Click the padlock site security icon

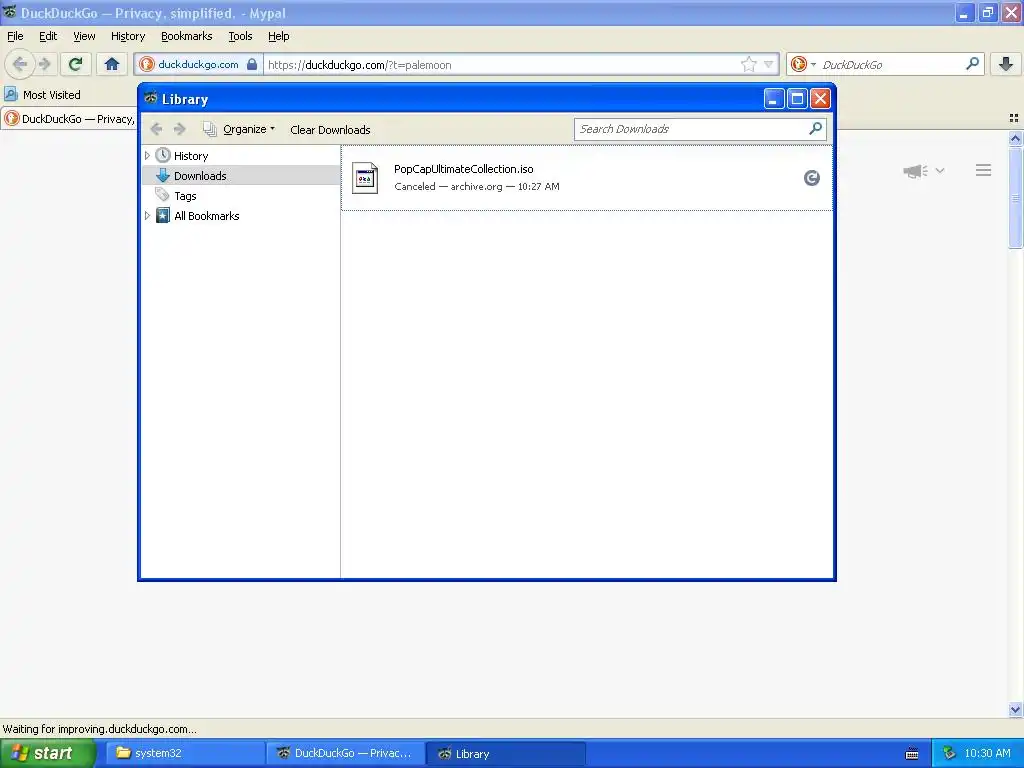pyautogui.click(x=252, y=64)
